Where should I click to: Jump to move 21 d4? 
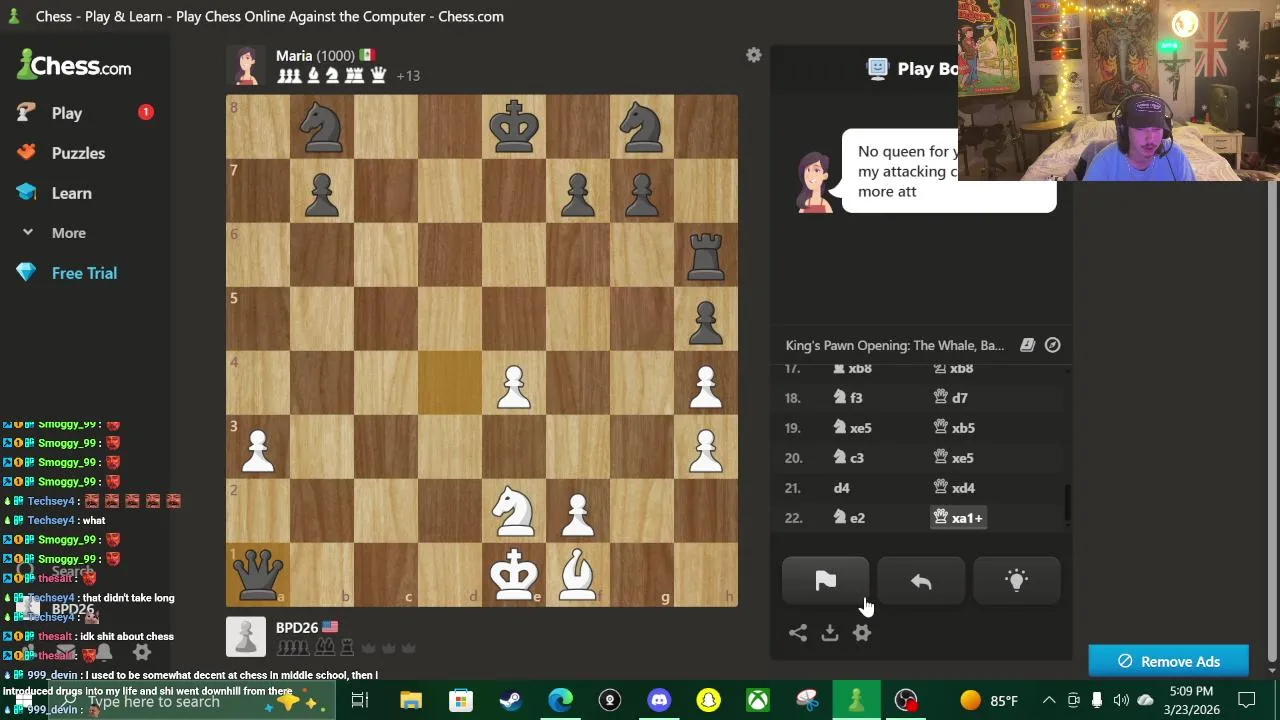[842, 488]
